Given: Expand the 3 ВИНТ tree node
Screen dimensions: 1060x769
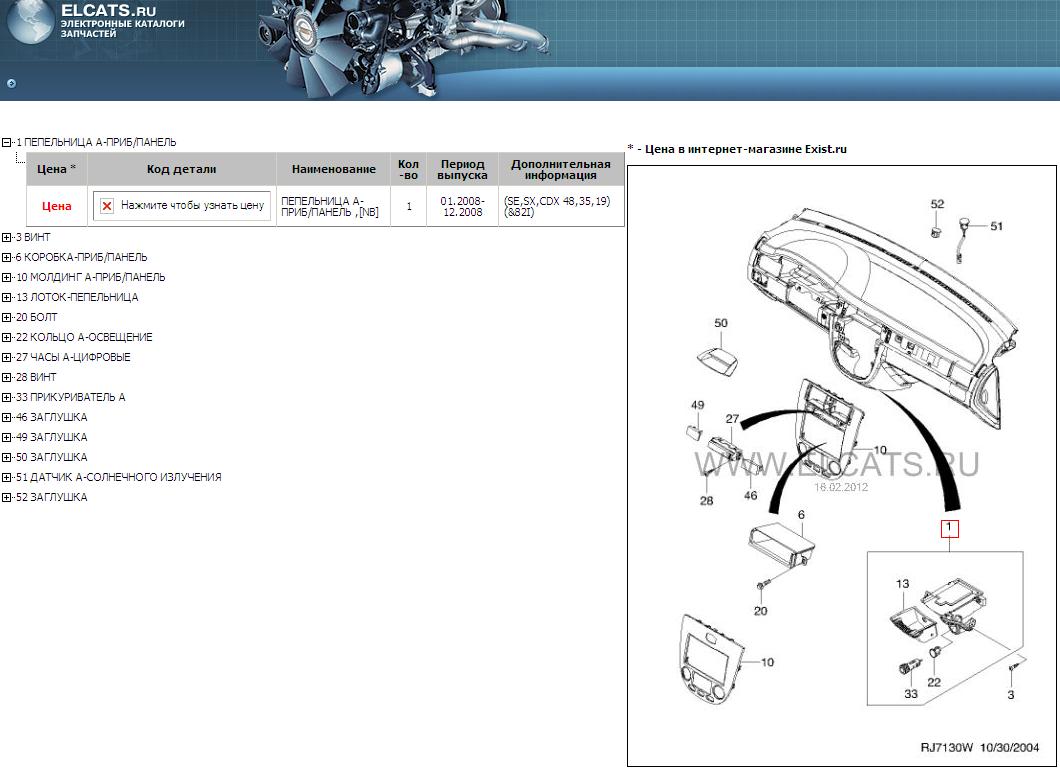Looking at the screenshot, I should 6,237.
